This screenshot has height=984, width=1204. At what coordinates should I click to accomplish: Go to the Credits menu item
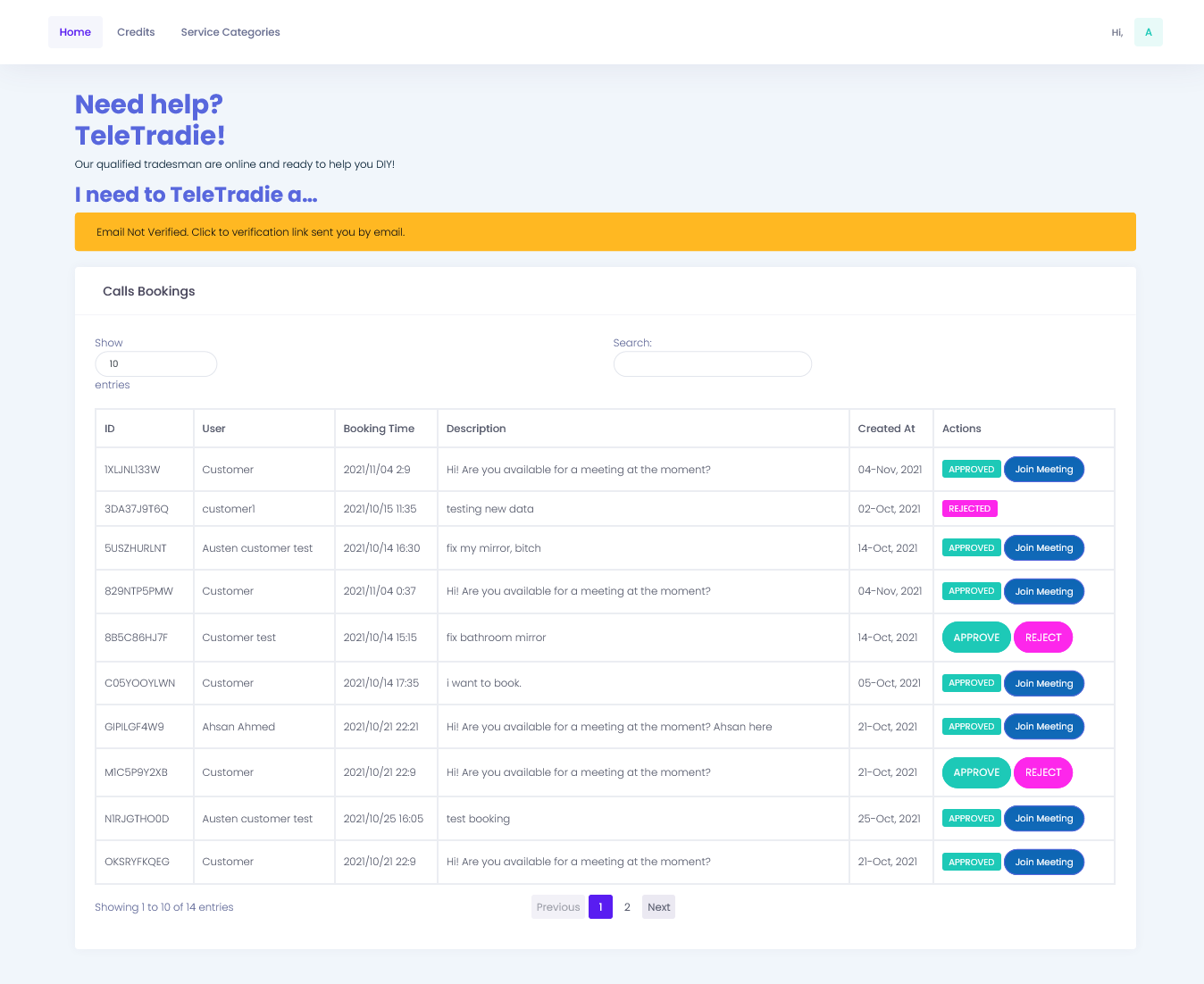[x=136, y=32]
